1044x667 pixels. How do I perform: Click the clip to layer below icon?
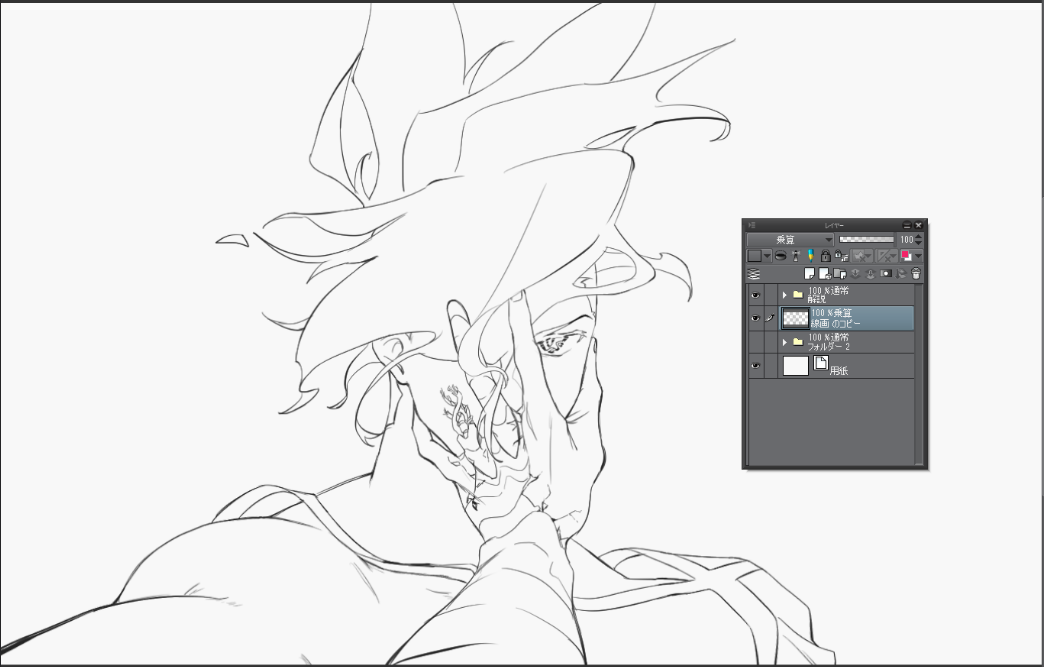(781, 256)
